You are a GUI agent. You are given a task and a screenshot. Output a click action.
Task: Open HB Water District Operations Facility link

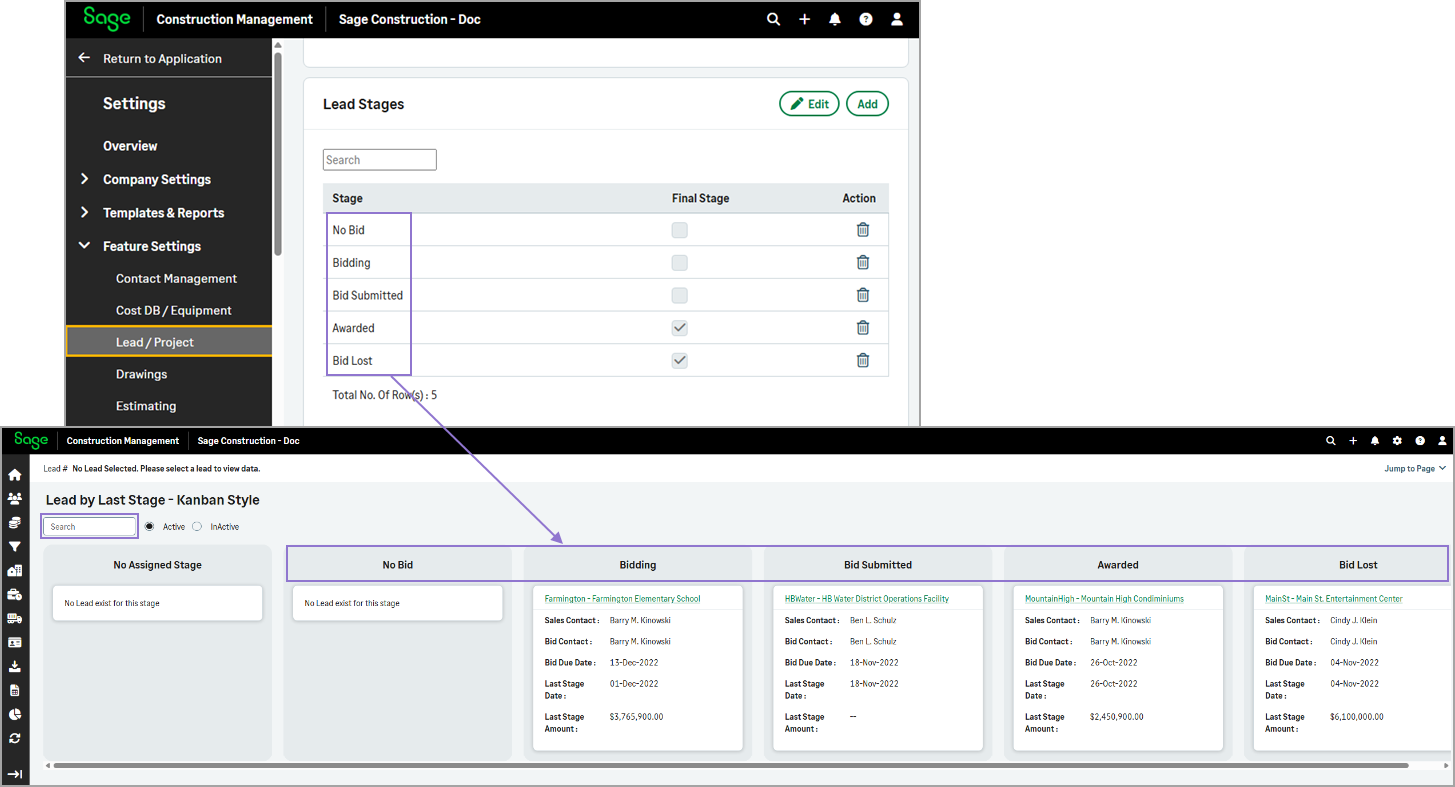867,599
